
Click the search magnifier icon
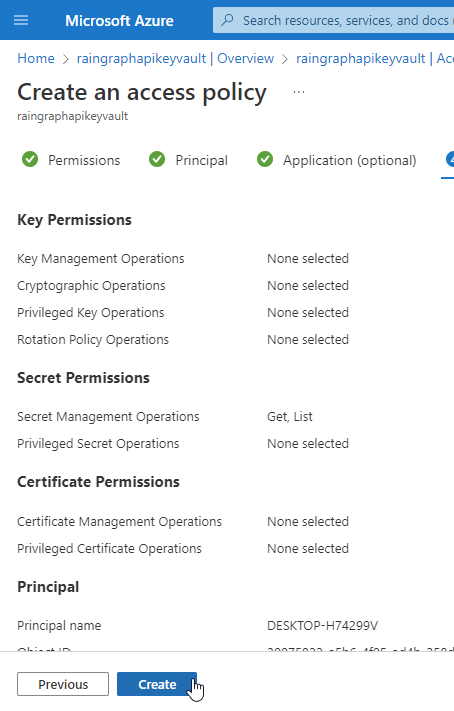227,20
